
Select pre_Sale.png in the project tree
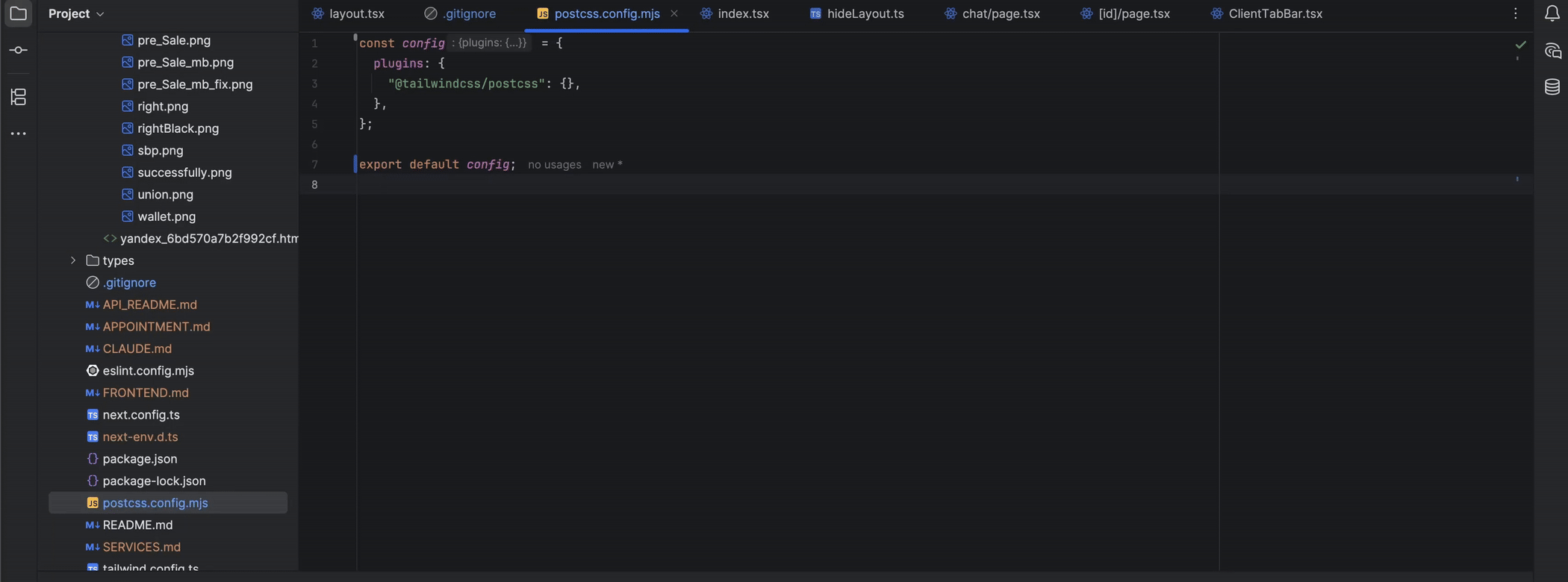point(174,40)
